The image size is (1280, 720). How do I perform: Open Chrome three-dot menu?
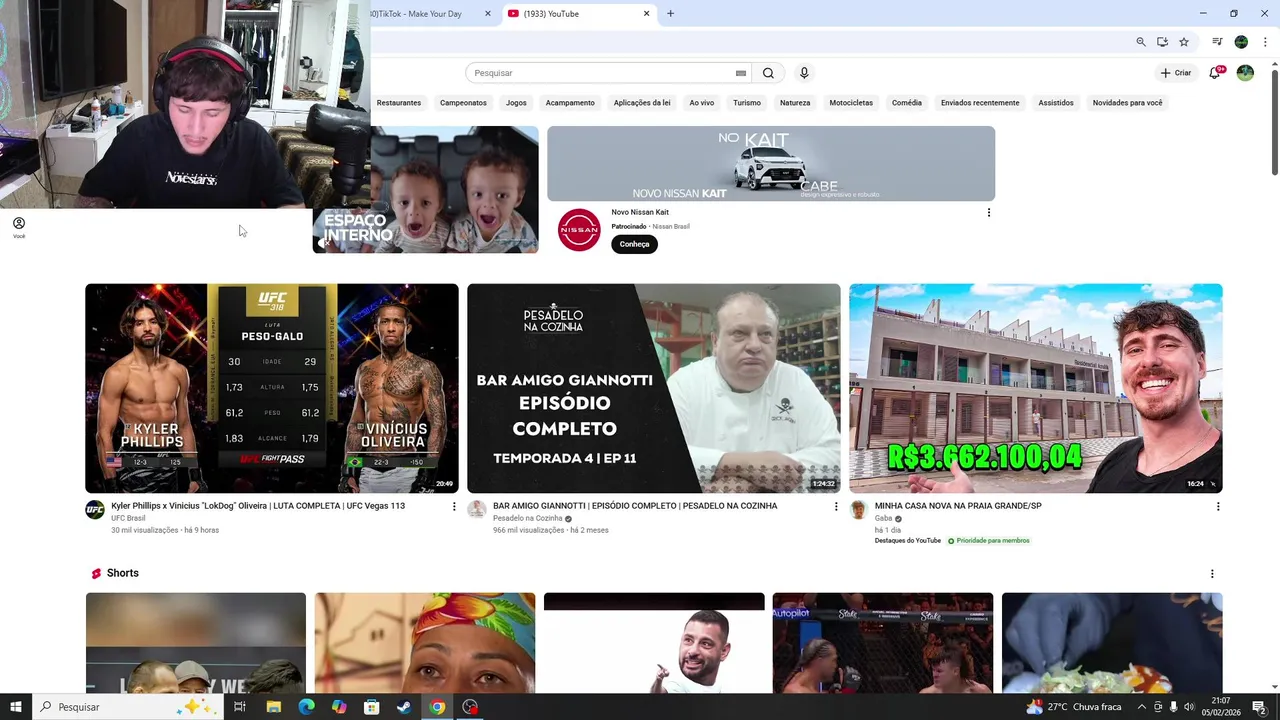[1264, 42]
